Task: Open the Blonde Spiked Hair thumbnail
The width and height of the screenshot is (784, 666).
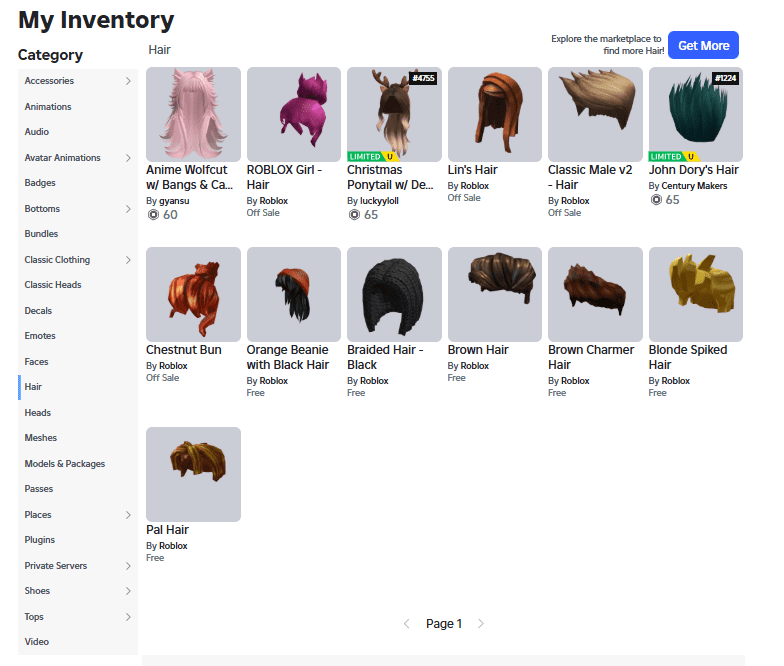Action: click(695, 294)
